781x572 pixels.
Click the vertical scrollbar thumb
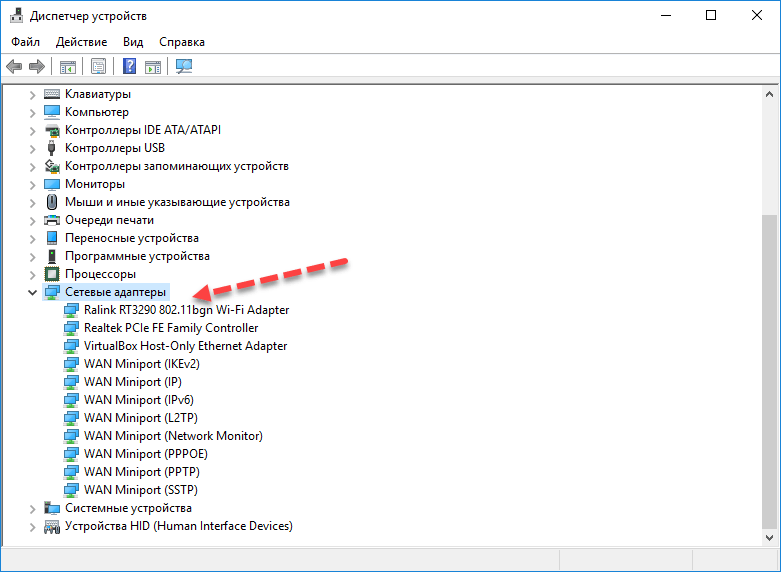(770, 372)
